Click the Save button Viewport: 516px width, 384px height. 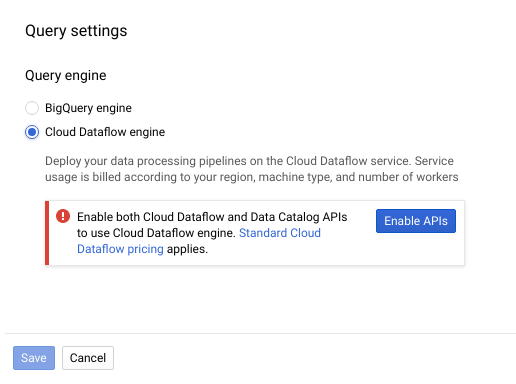coord(34,358)
